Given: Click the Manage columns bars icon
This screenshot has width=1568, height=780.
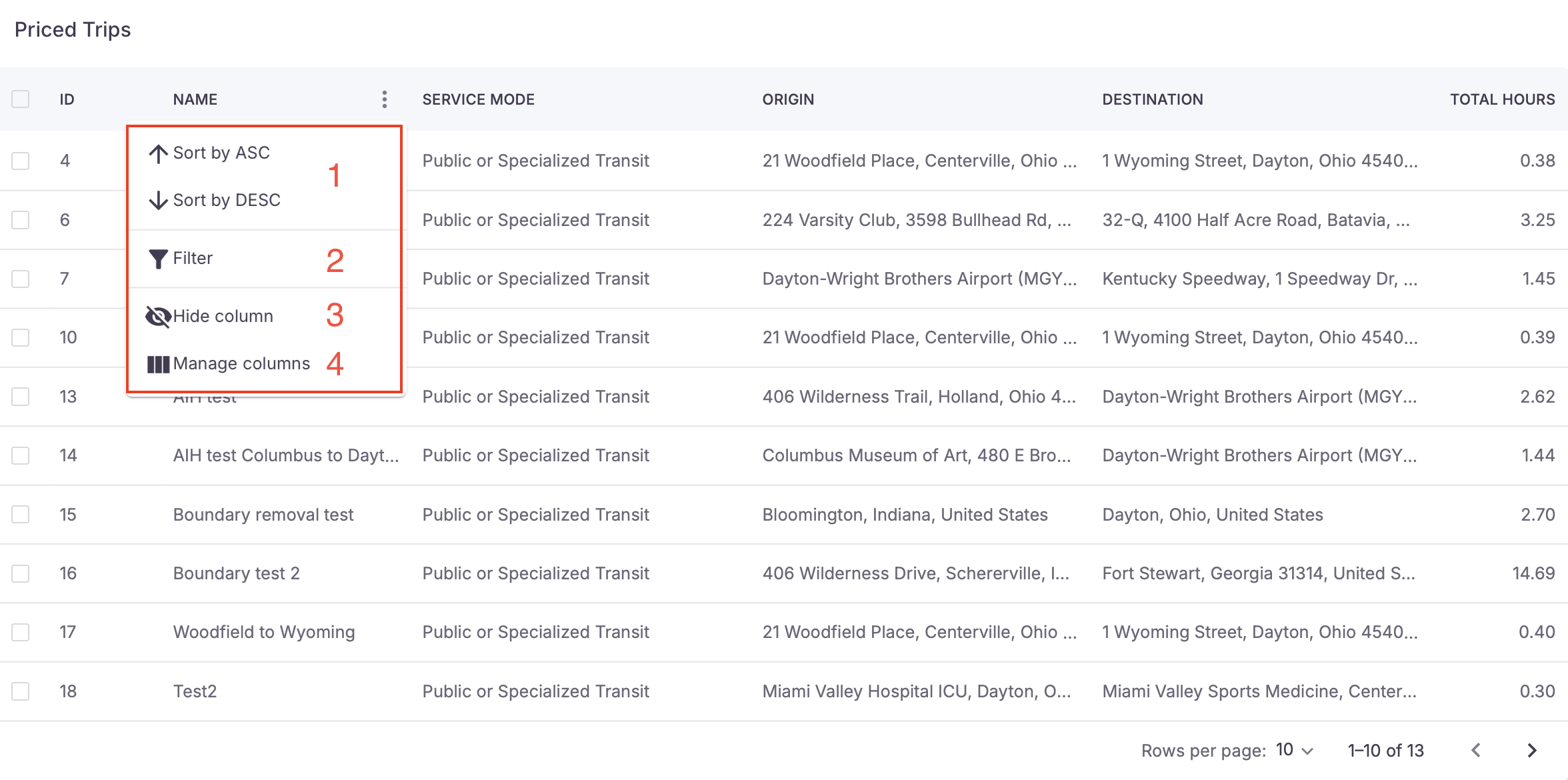Looking at the screenshot, I should click(x=158, y=364).
